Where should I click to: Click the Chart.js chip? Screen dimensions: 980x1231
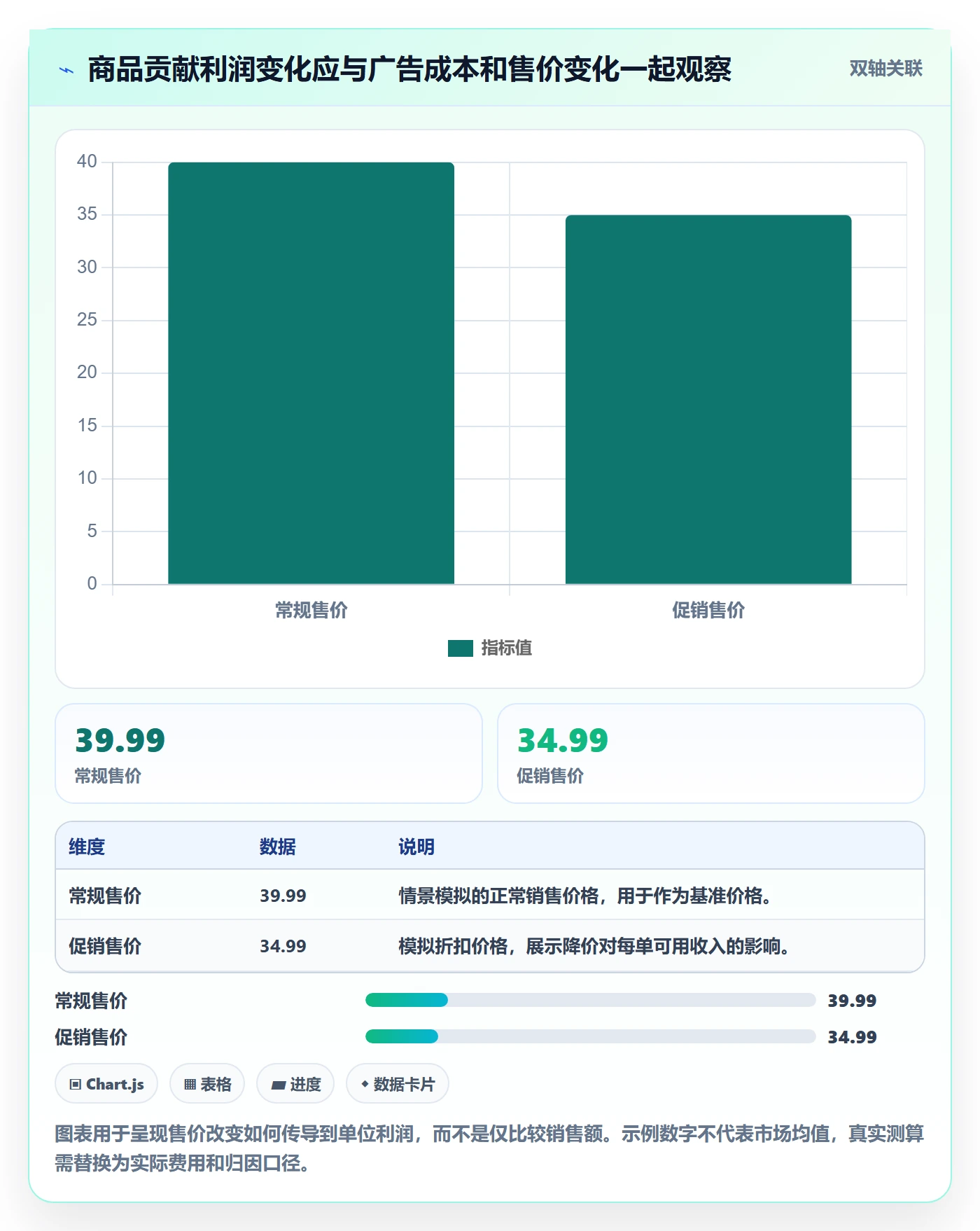pyautogui.click(x=106, y=1084)
